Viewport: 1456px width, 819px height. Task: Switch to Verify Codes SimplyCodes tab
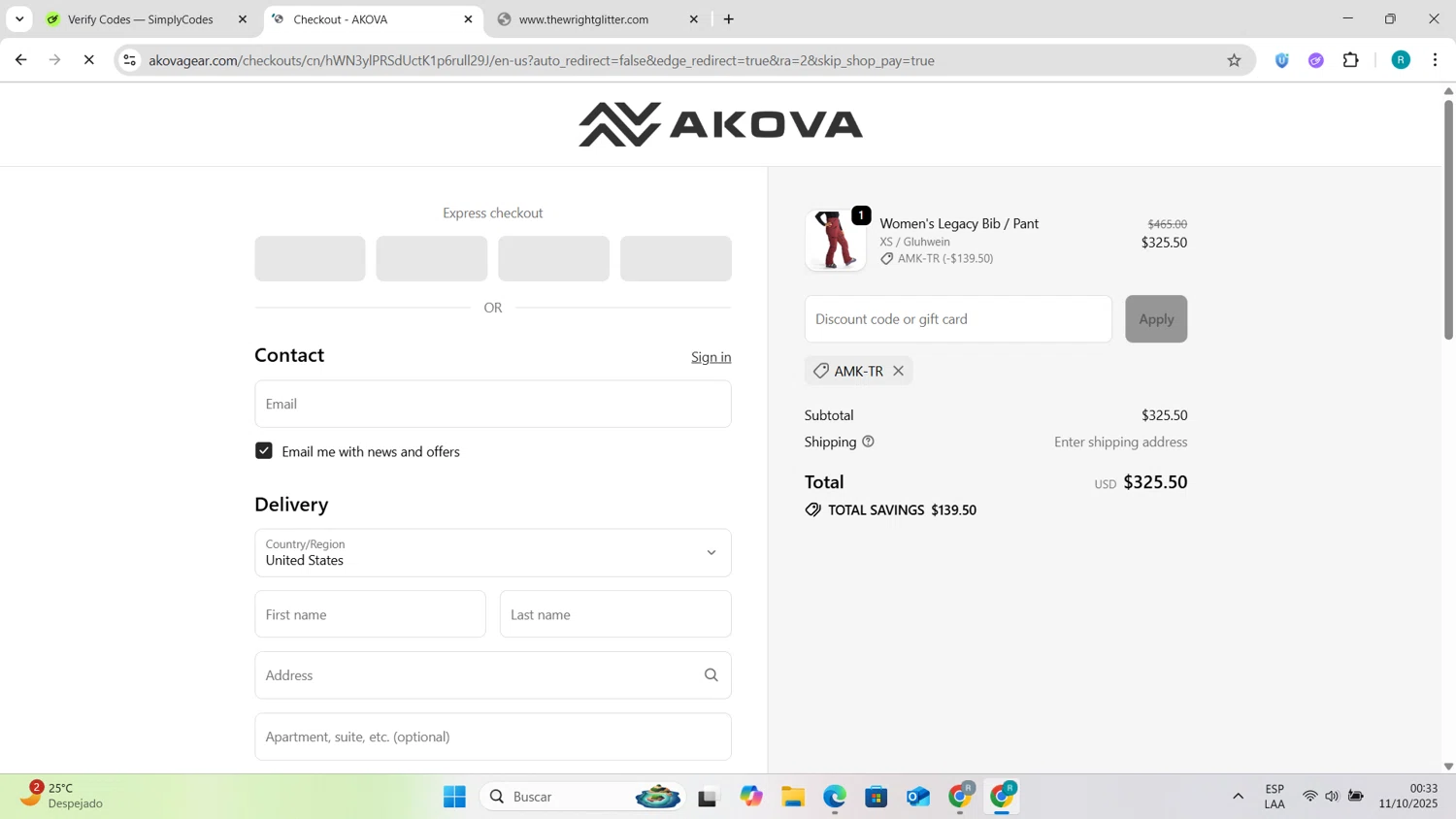tap(140, 19)
